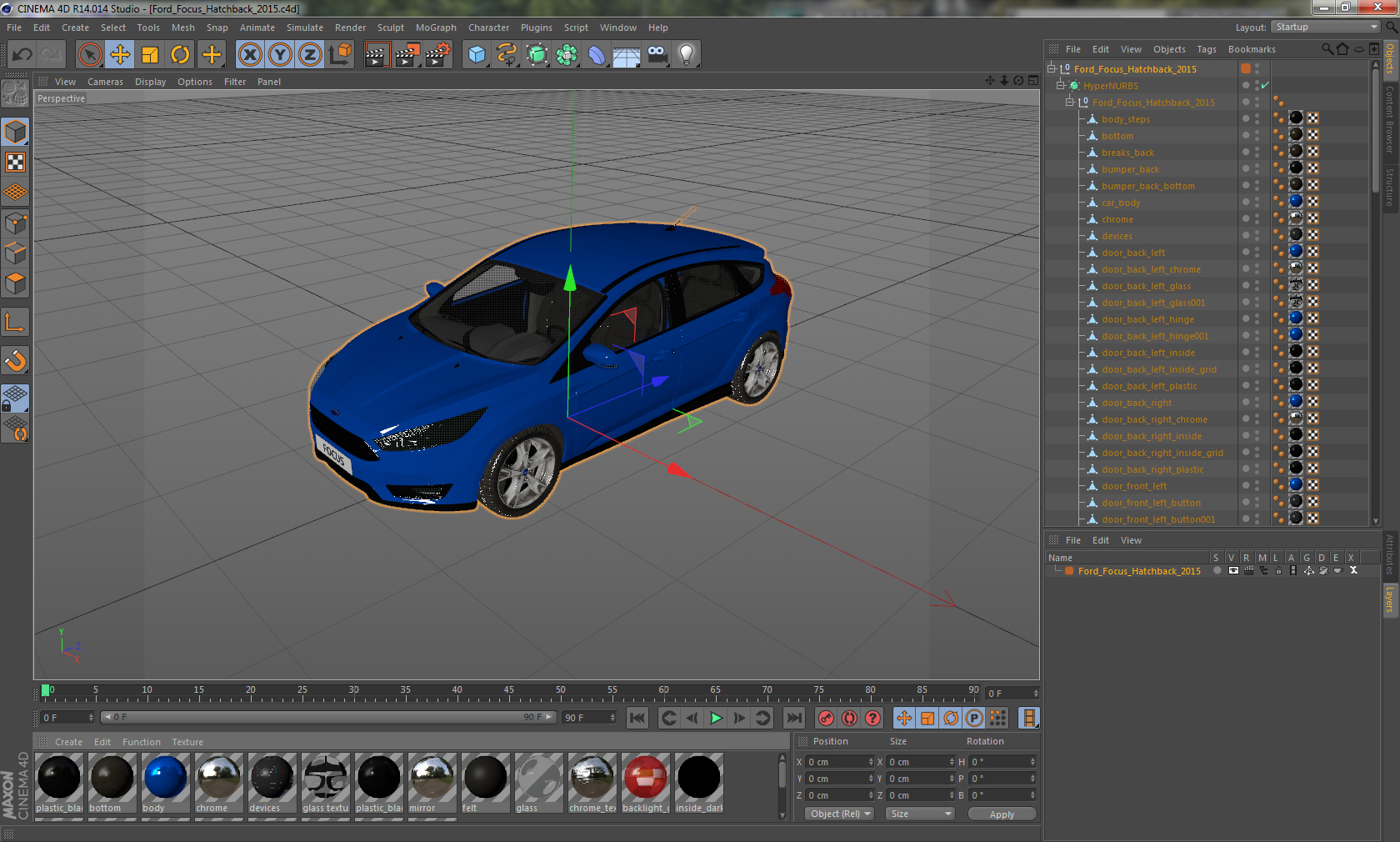Screen dimensions: 1400x842
Task: Click Record Active Objects keyframe button
Action: (x=826, y=718)
